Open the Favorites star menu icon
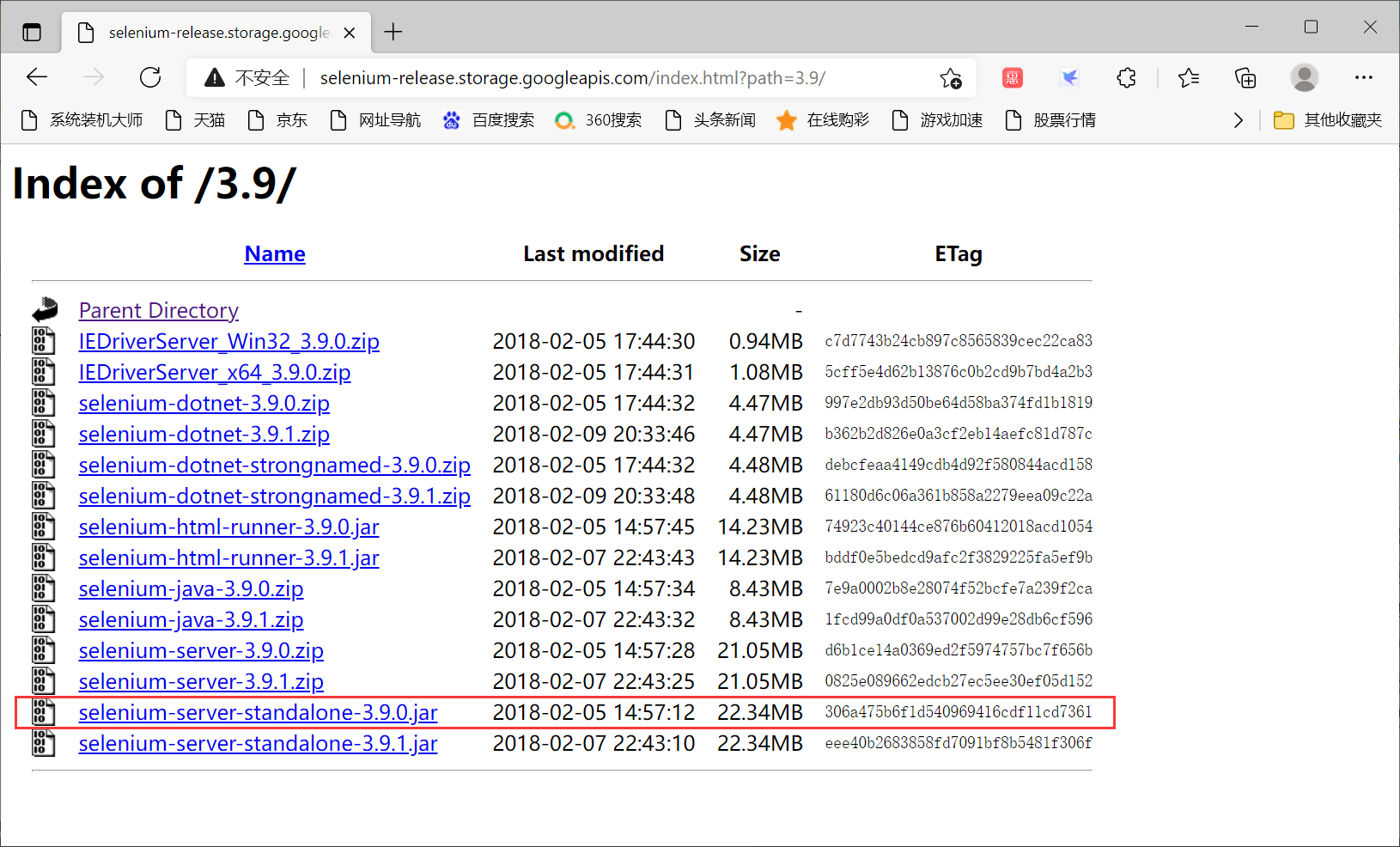 [x=1189, y=77]
